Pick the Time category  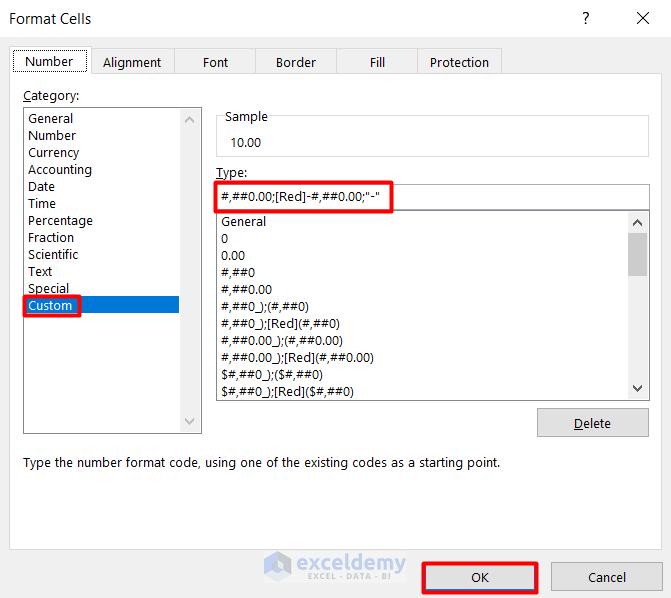click(102, 203)
